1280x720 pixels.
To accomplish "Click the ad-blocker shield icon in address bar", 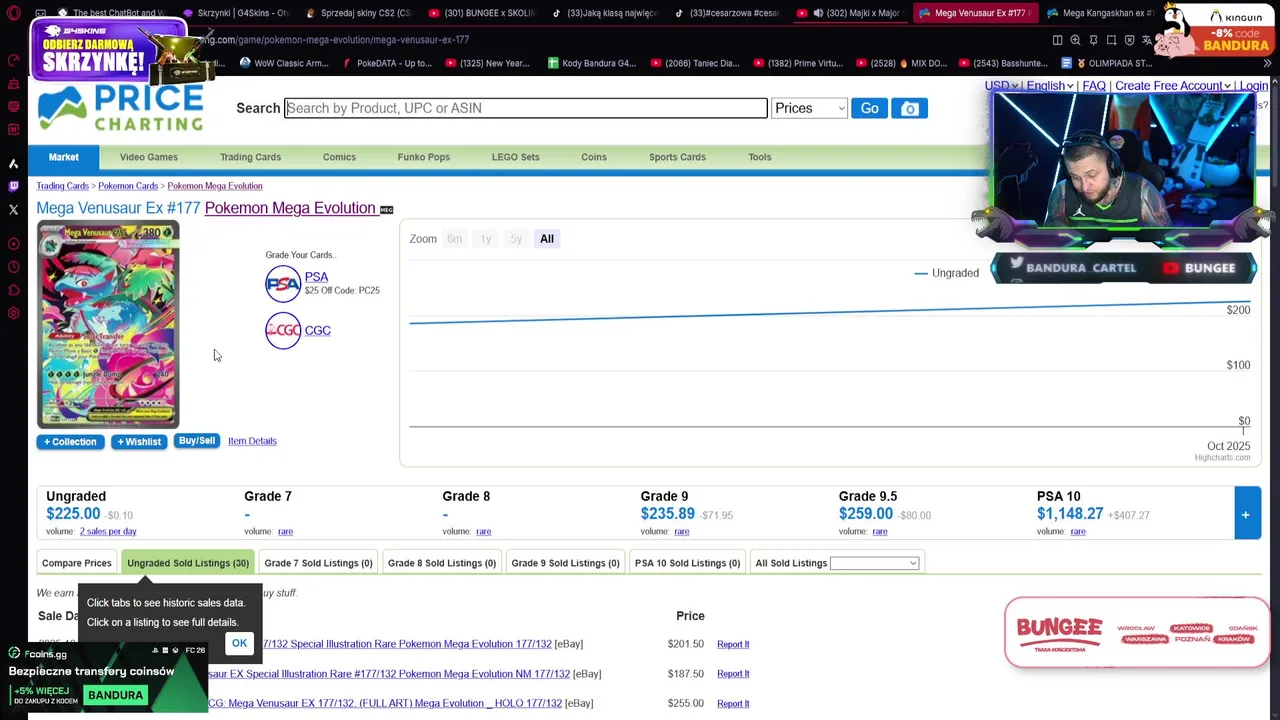I will pos(1129,40).
